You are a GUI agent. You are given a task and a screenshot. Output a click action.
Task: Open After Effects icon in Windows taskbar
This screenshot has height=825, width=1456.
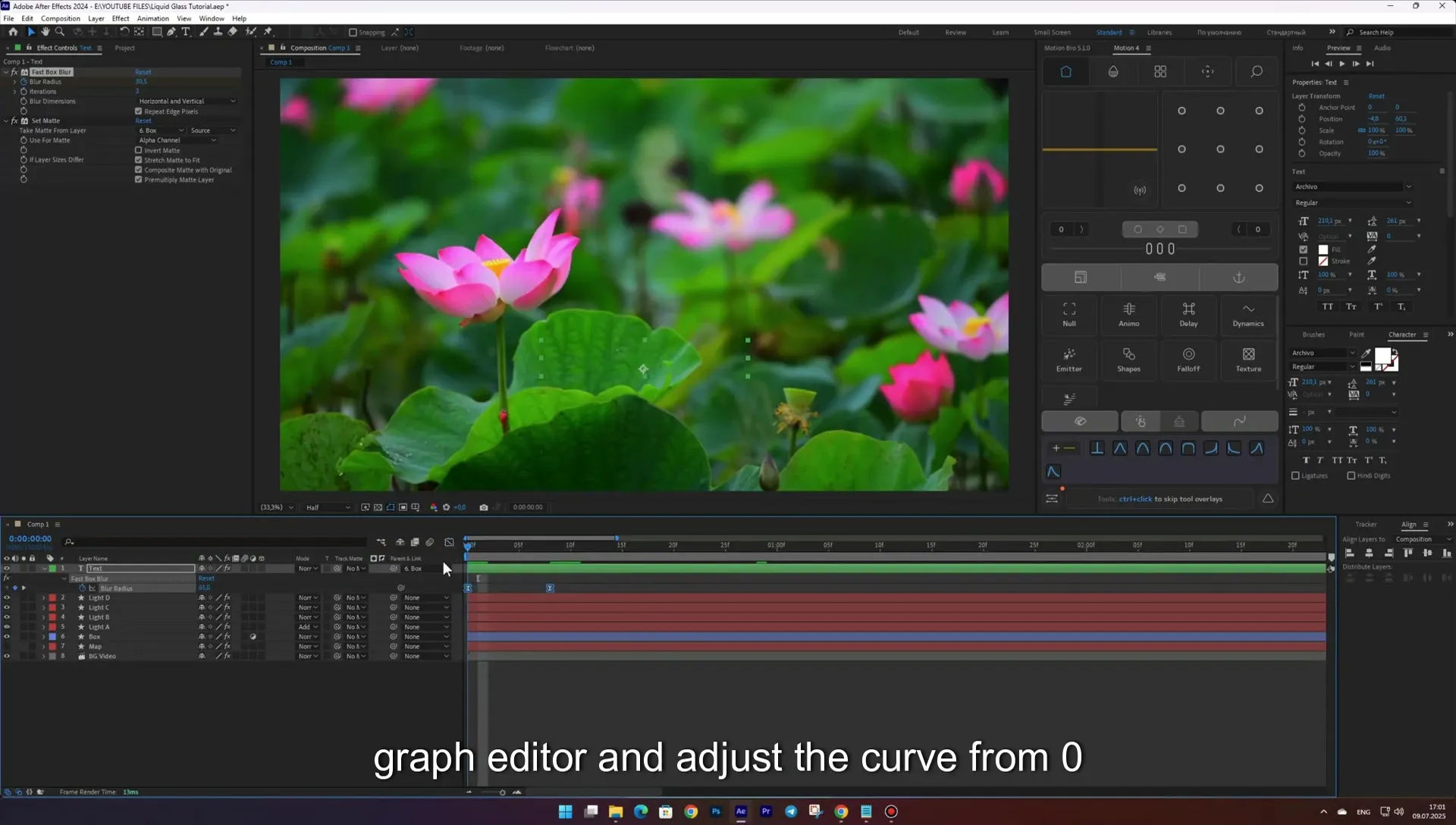click(741, 811)
